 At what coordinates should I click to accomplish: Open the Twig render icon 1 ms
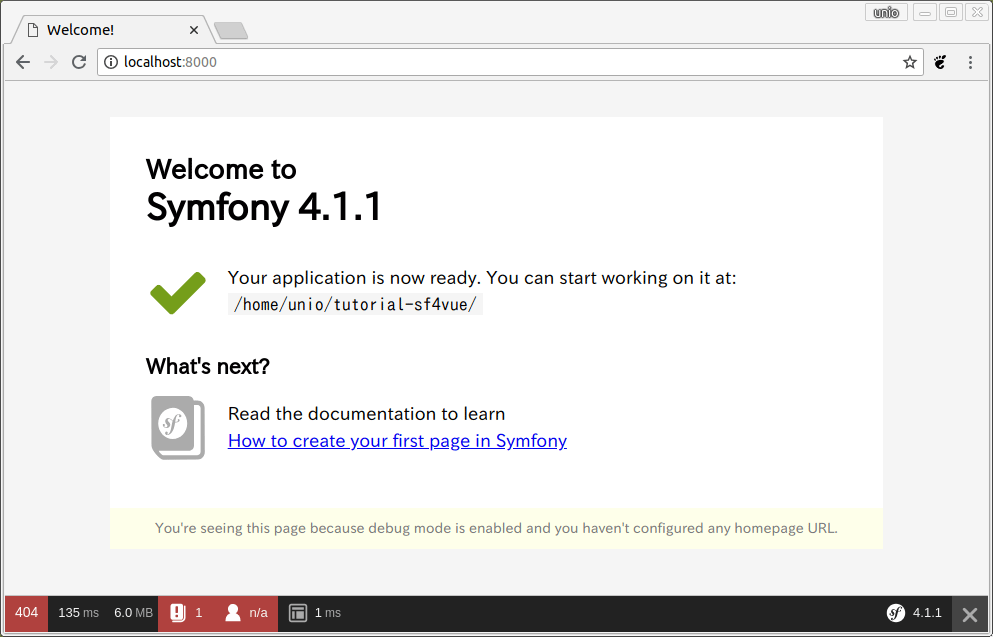[x=315, y=613]
